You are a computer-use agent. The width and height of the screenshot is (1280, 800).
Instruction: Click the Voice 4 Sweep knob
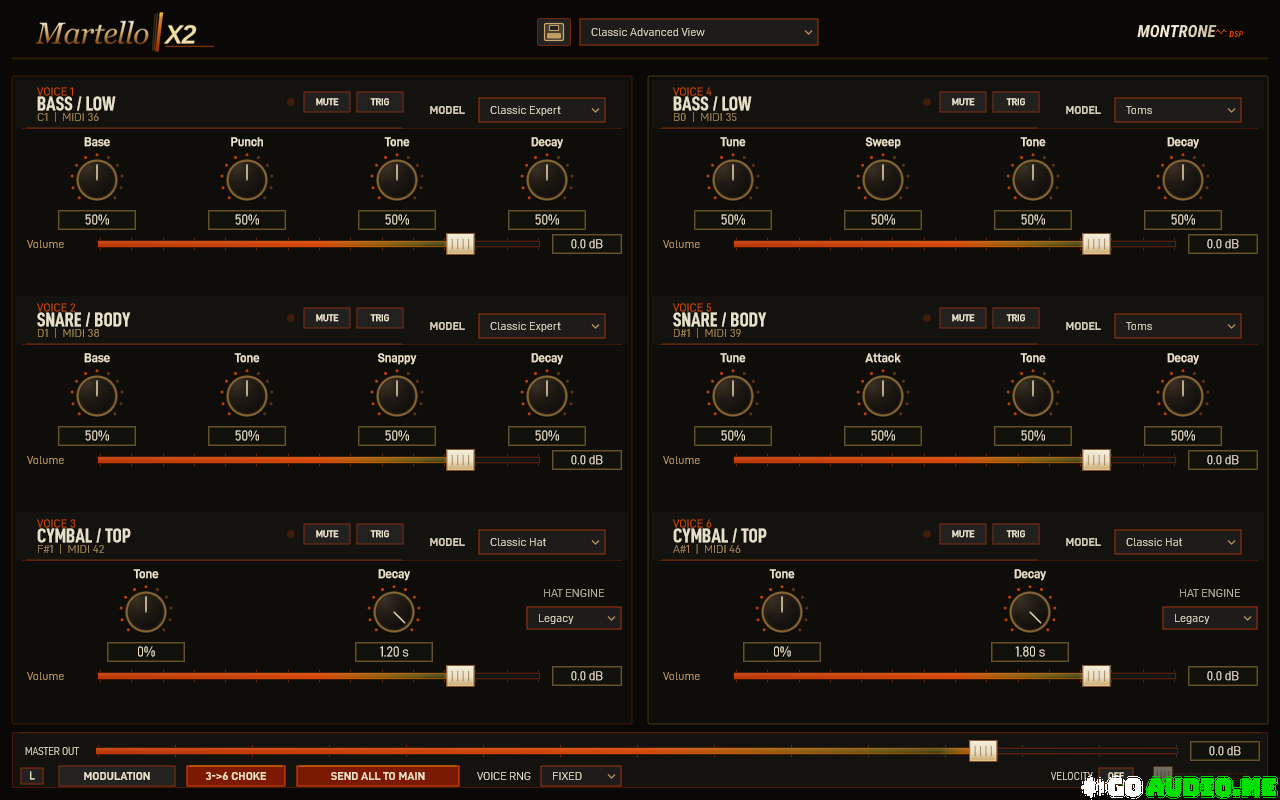point(883,180)
